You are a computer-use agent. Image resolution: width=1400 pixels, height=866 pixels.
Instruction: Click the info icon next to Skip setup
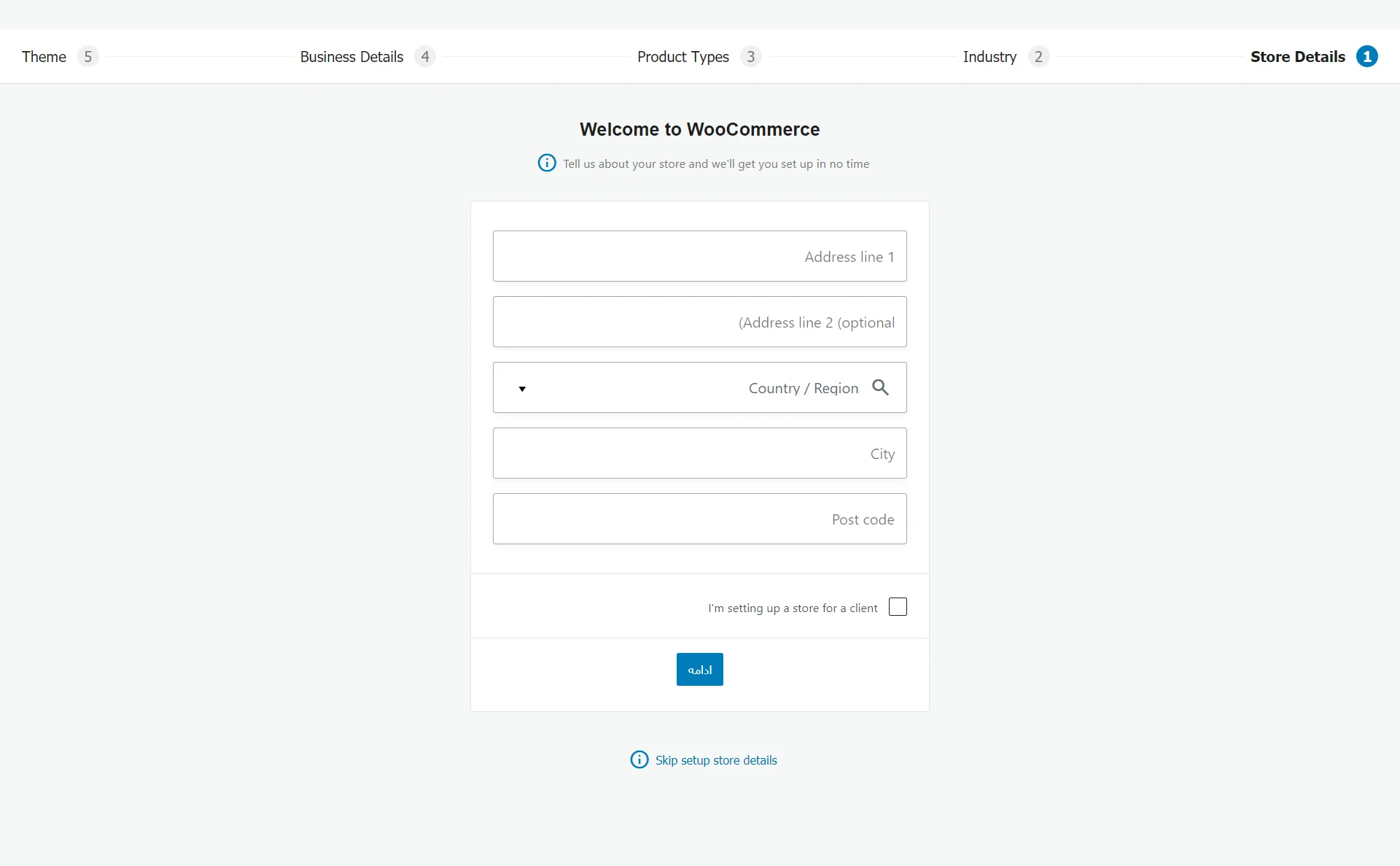[x=639, y=759]
